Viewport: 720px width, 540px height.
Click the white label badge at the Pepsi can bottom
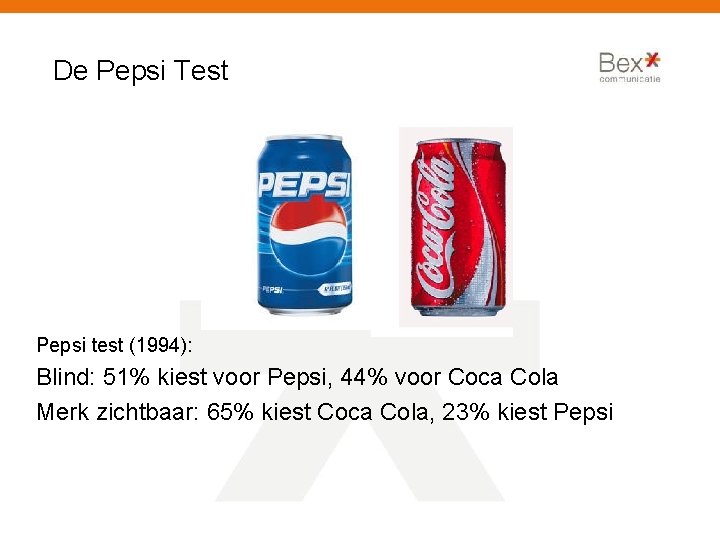[x=335, y=288]
